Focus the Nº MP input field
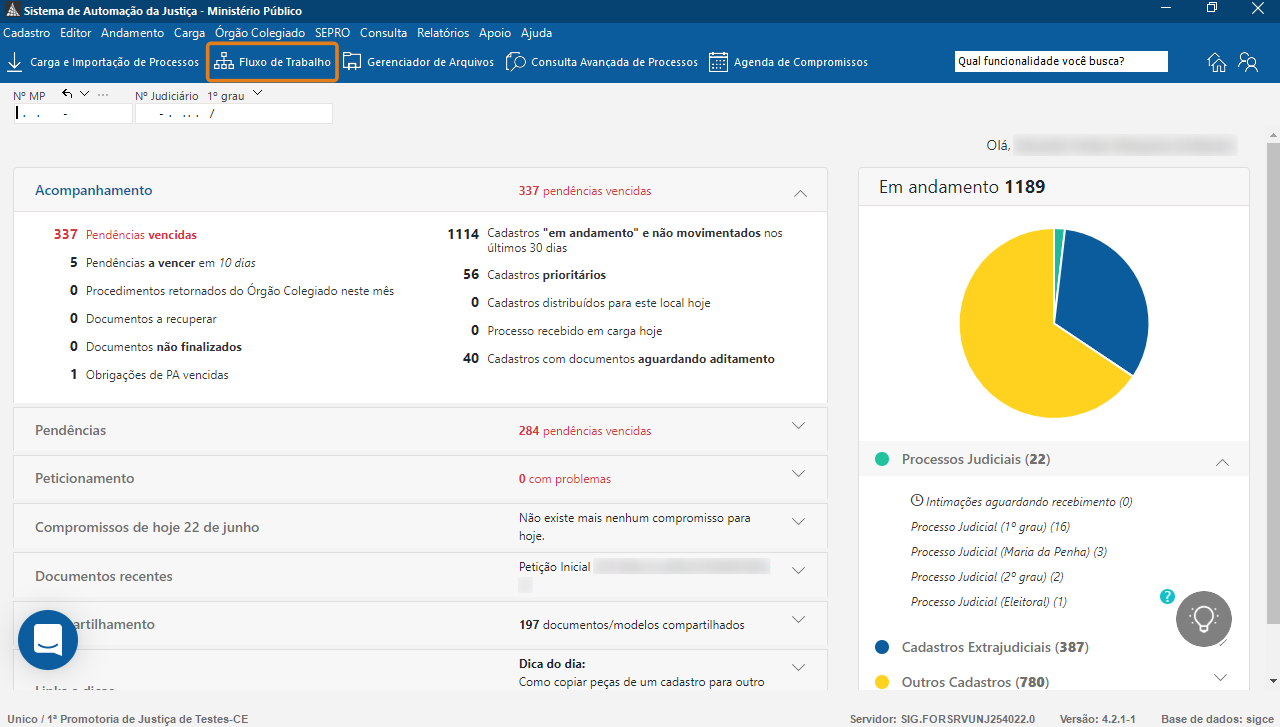The height and width of the screenshot is (727, 1280). pos(73,113)
